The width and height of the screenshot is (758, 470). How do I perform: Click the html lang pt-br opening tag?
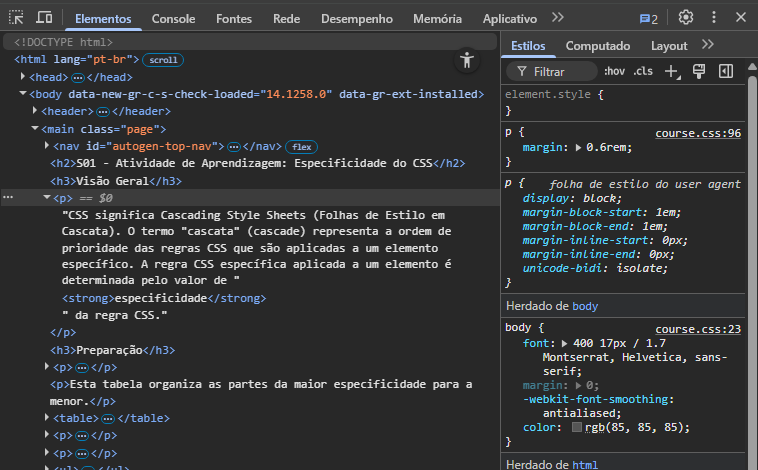tap(77, 59)
